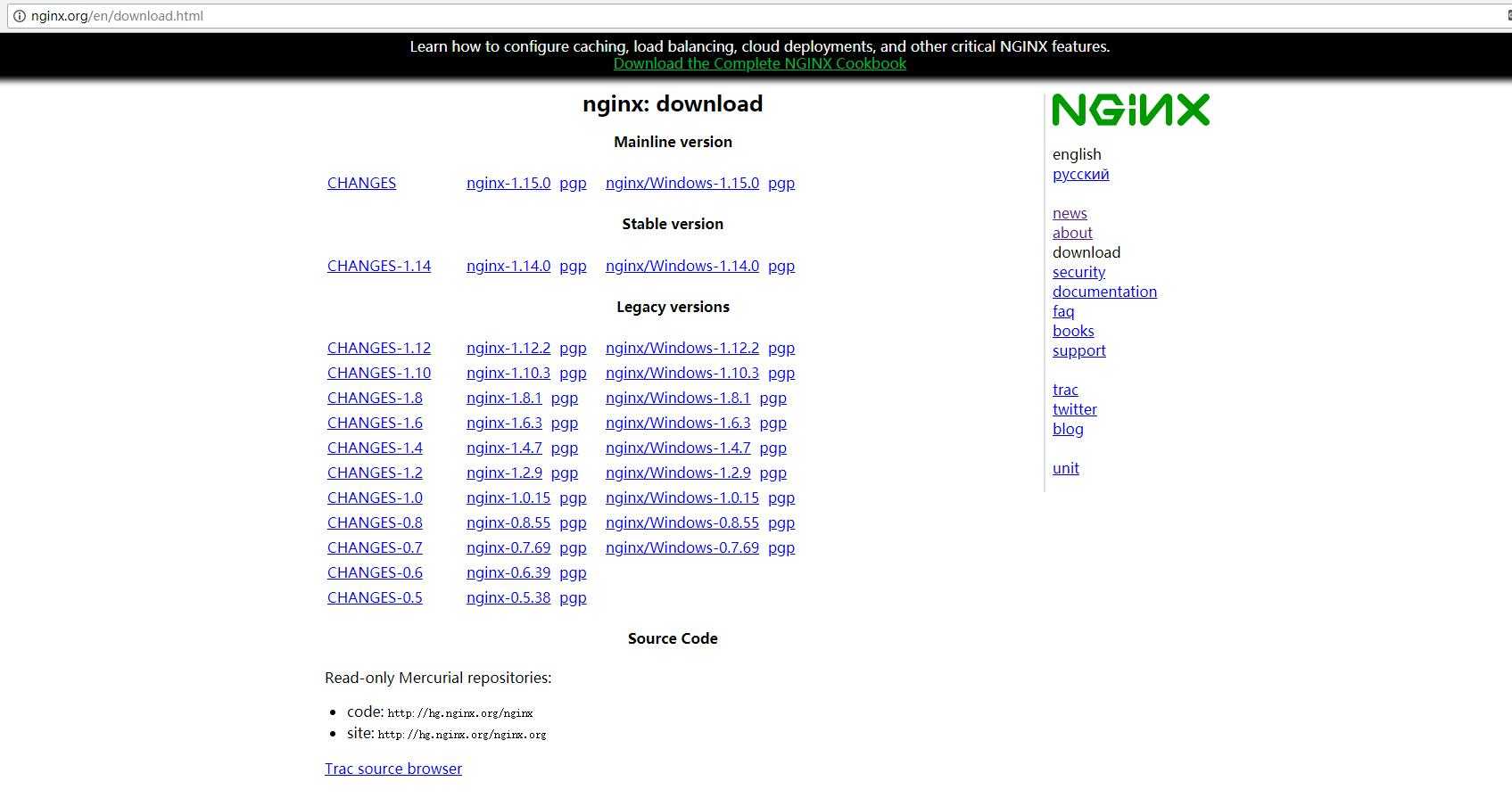Image resolution: width=1512 pixels, height=798 pixels.
Task: Download nginx-1.6.3
Action: pos(504,423)
